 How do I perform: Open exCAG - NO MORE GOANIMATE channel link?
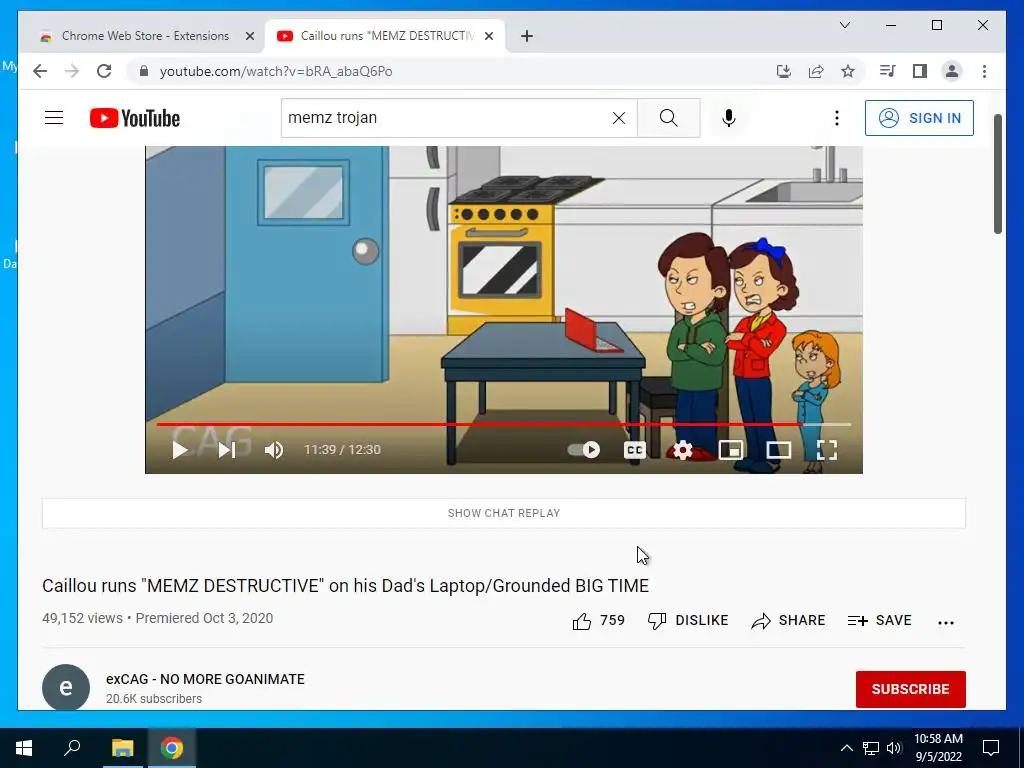[x=205, y=679]
